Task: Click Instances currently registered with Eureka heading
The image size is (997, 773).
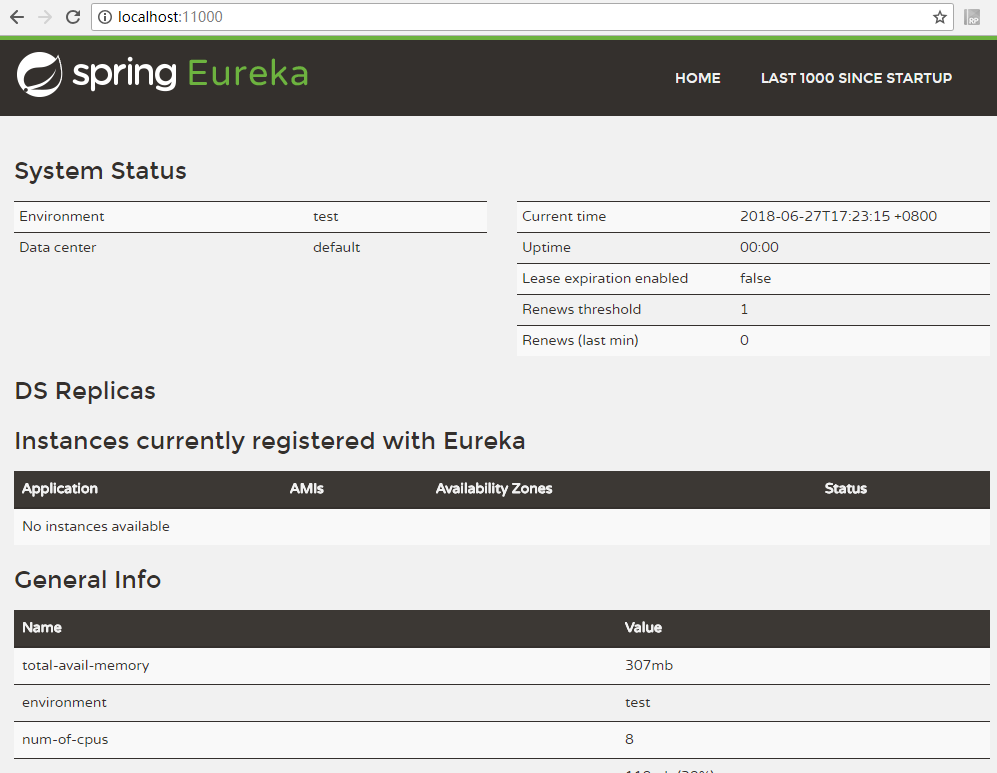Action: pos(270,441)
